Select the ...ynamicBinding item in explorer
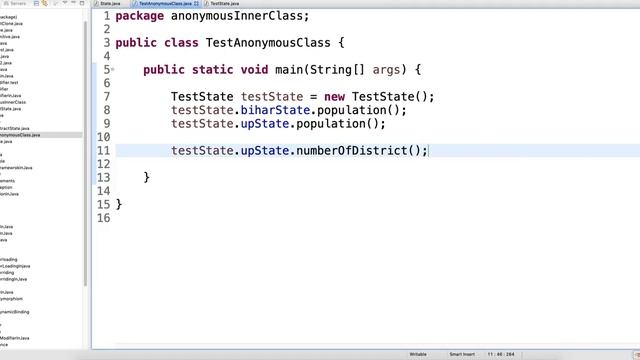This screenshot has width=640, height=360. coord(15,312)
